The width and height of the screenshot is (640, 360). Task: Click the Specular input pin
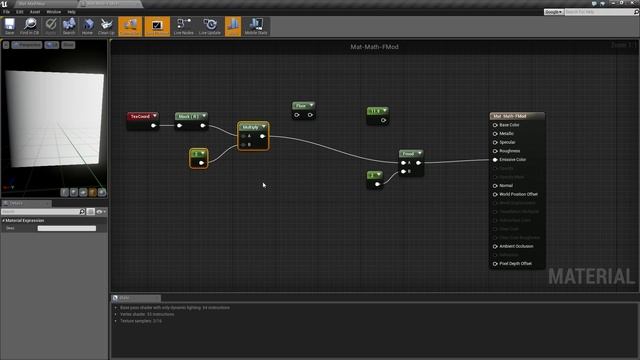(495, 142)
